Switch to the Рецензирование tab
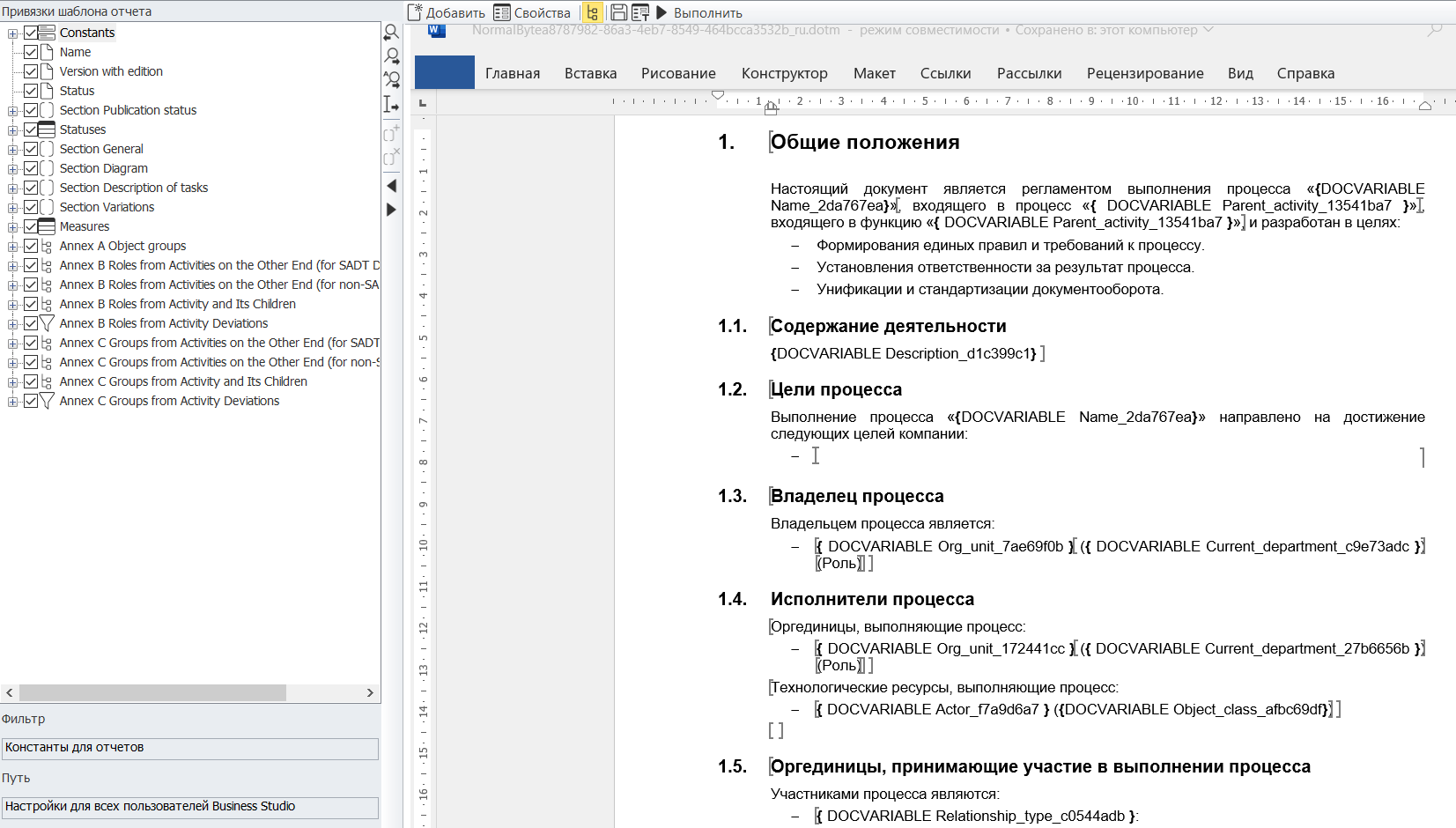Screen dimensions: 1456x828 click(x=1144, y=73)
